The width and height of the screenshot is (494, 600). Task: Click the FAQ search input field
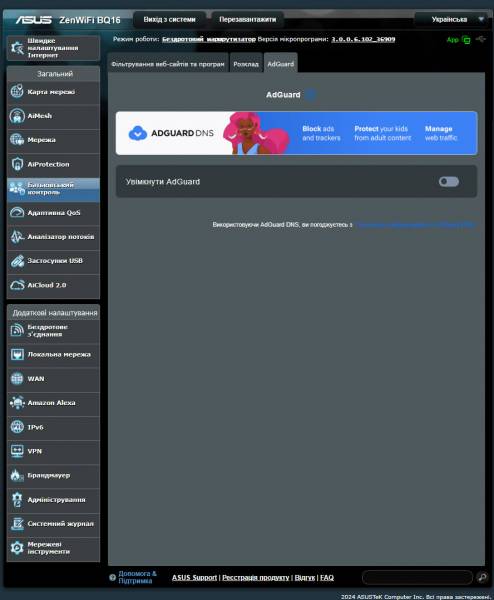pos(417,577)
